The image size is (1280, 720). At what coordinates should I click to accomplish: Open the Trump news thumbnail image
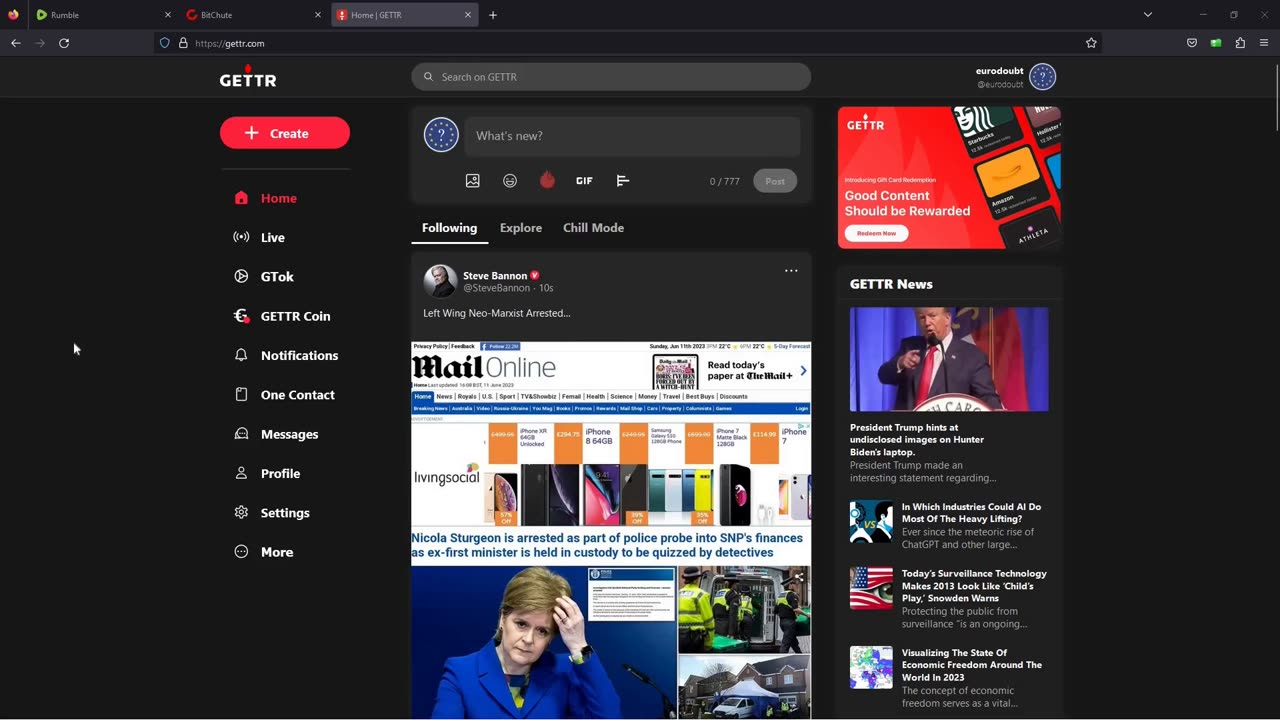coord(949,359)
